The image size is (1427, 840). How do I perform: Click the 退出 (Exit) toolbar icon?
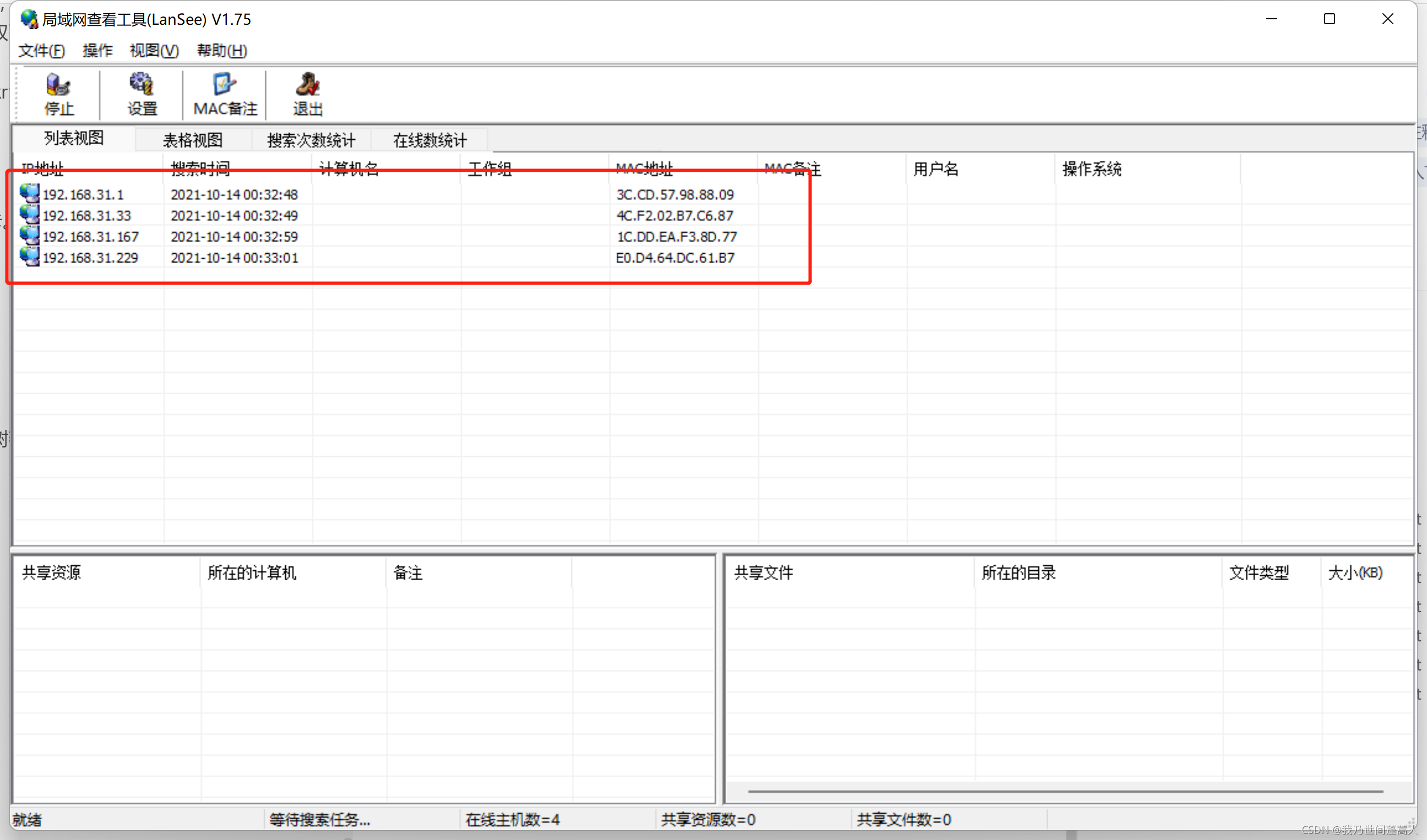point(308,94)
